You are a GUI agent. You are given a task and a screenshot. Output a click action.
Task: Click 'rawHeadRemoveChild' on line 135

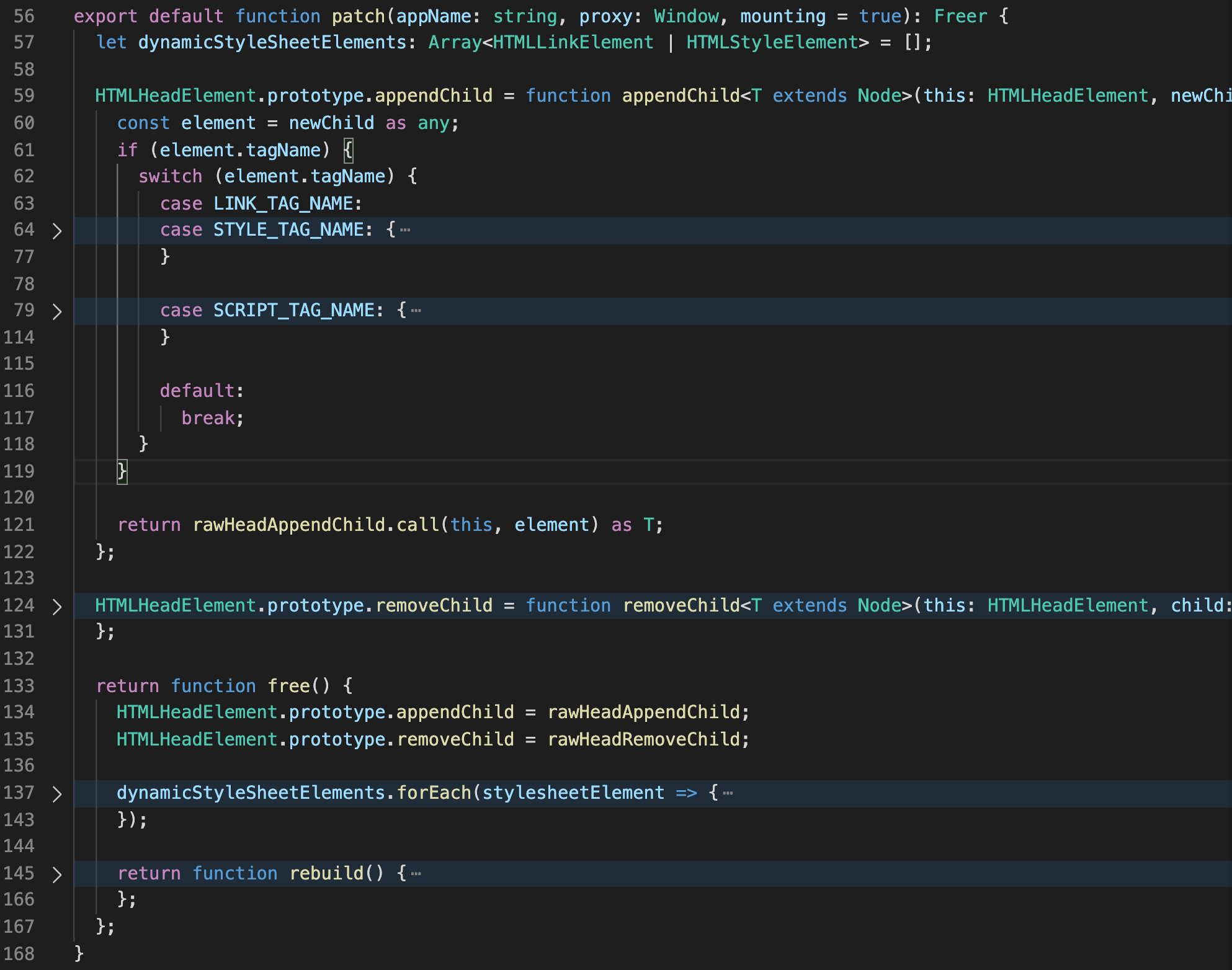[644, 739]
